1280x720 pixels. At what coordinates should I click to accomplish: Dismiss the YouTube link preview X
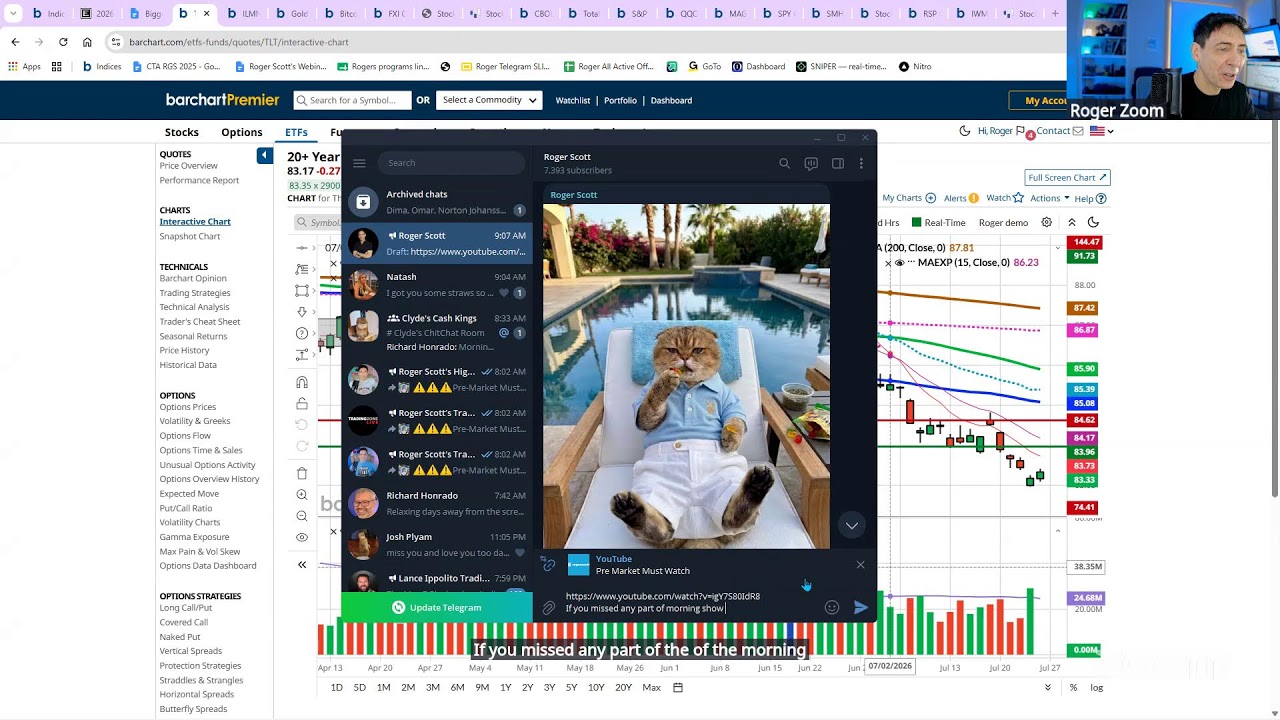(861, 565)
